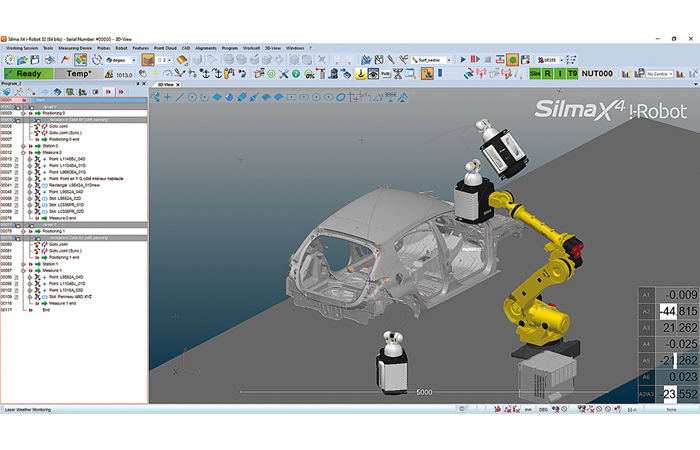This screenshot has height=450, width=700.
Task: Click the magnifier zoom window icon
Action: click(410, 74)
